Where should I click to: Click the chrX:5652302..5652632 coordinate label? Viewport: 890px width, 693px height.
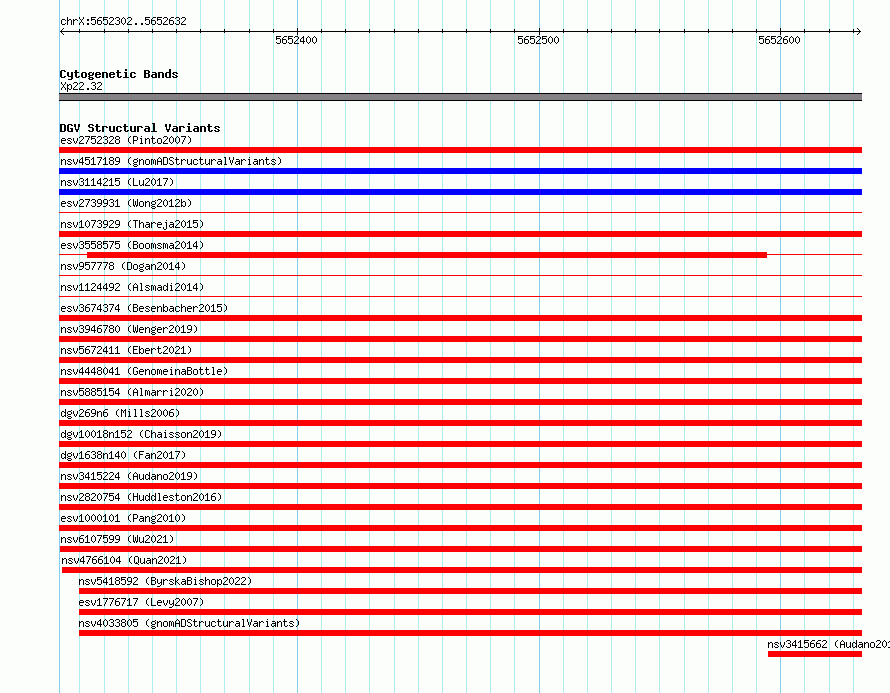tap(123, 21)
